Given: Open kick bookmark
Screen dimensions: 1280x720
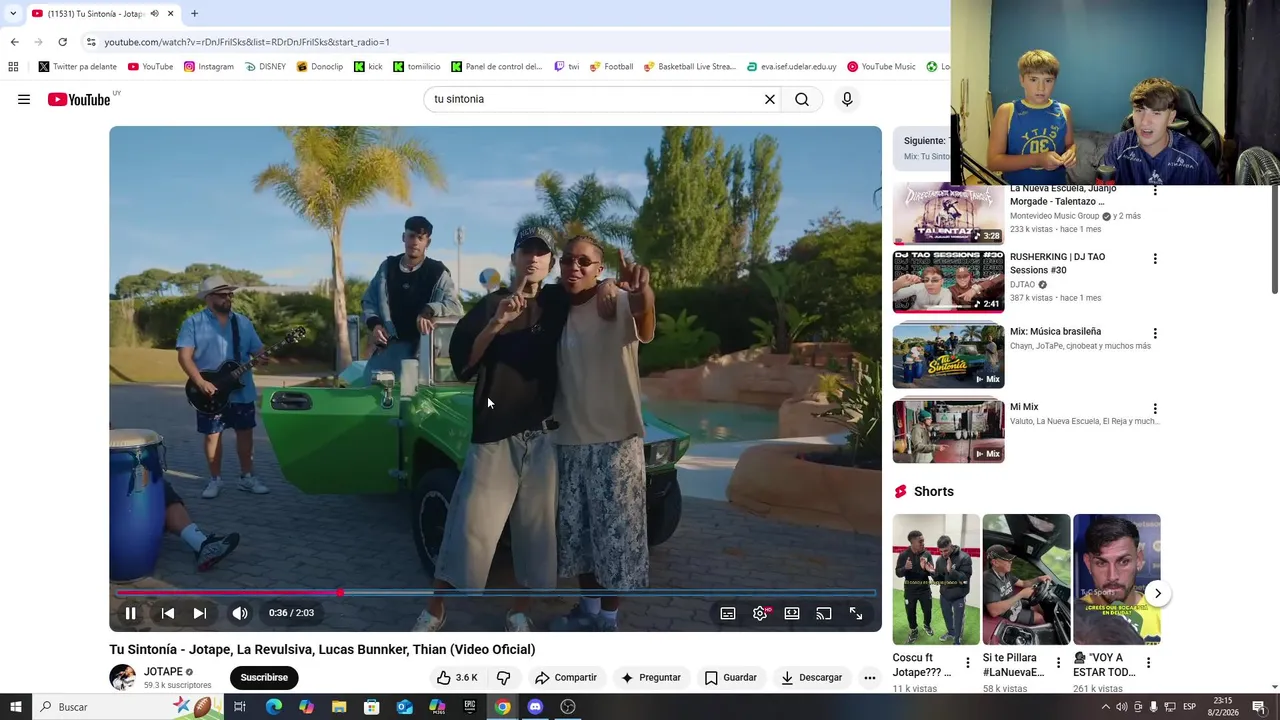Looking at the screenshot, I should pos(368,67).
